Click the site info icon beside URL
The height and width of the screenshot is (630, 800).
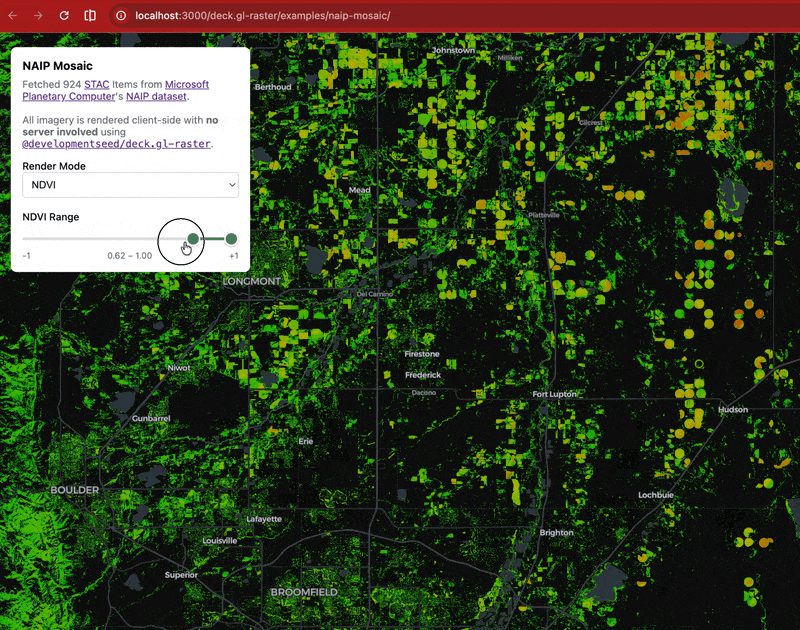coord(121,16)
